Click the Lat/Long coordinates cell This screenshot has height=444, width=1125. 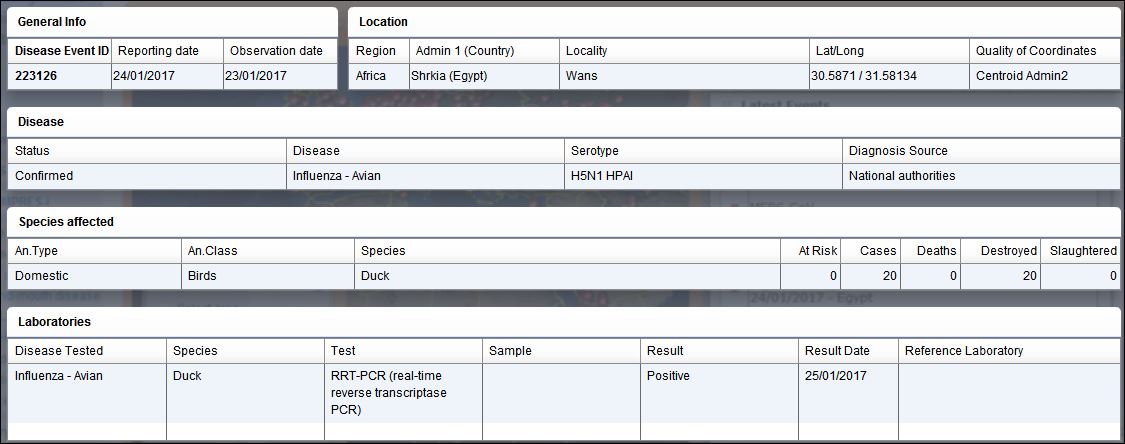889,76
